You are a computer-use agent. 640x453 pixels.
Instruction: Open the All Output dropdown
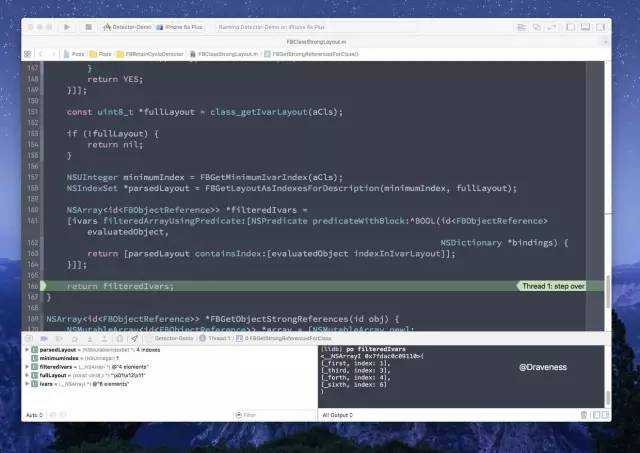(x=338, y=415)
